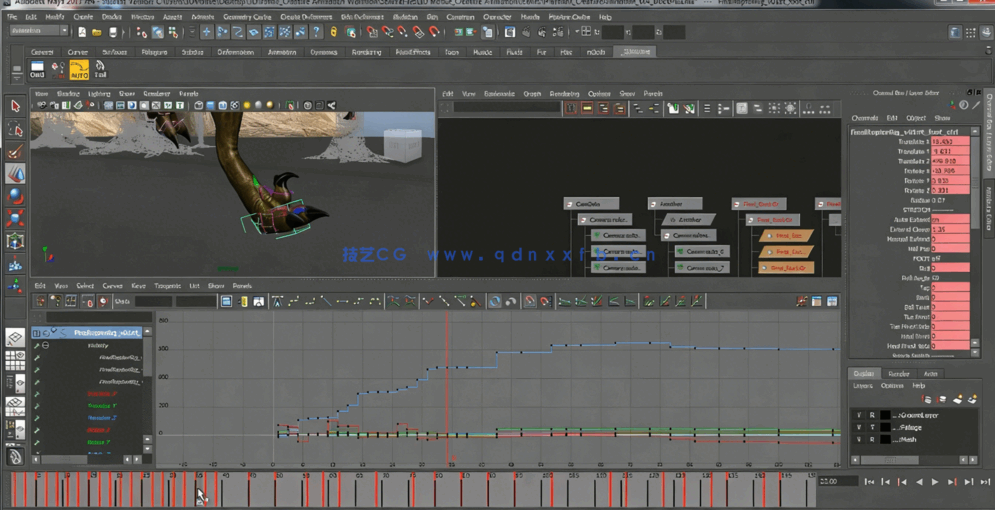Image resolution: width=995 pixels, height=510 pixels.
Task: Open the Tangents menu in Graph Editor
Action: [x=167, y=286]
